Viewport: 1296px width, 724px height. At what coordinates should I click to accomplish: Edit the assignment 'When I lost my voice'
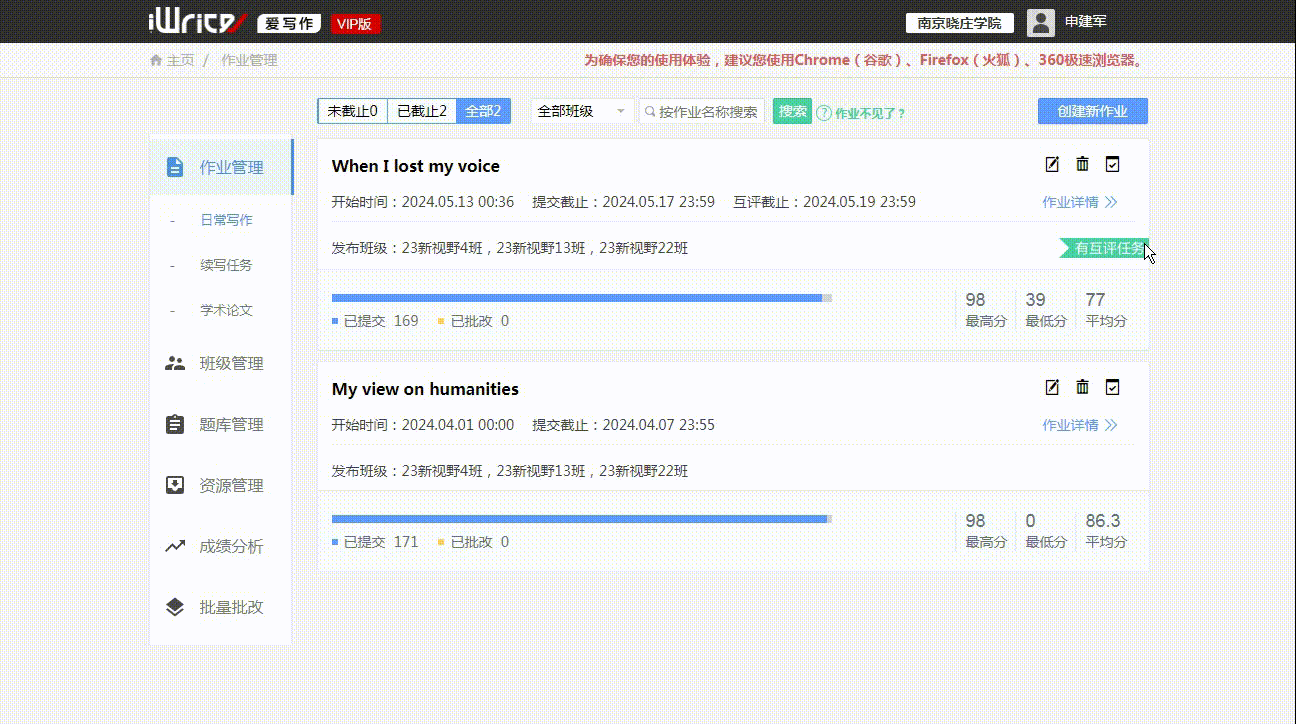(x=1051, y=164)
